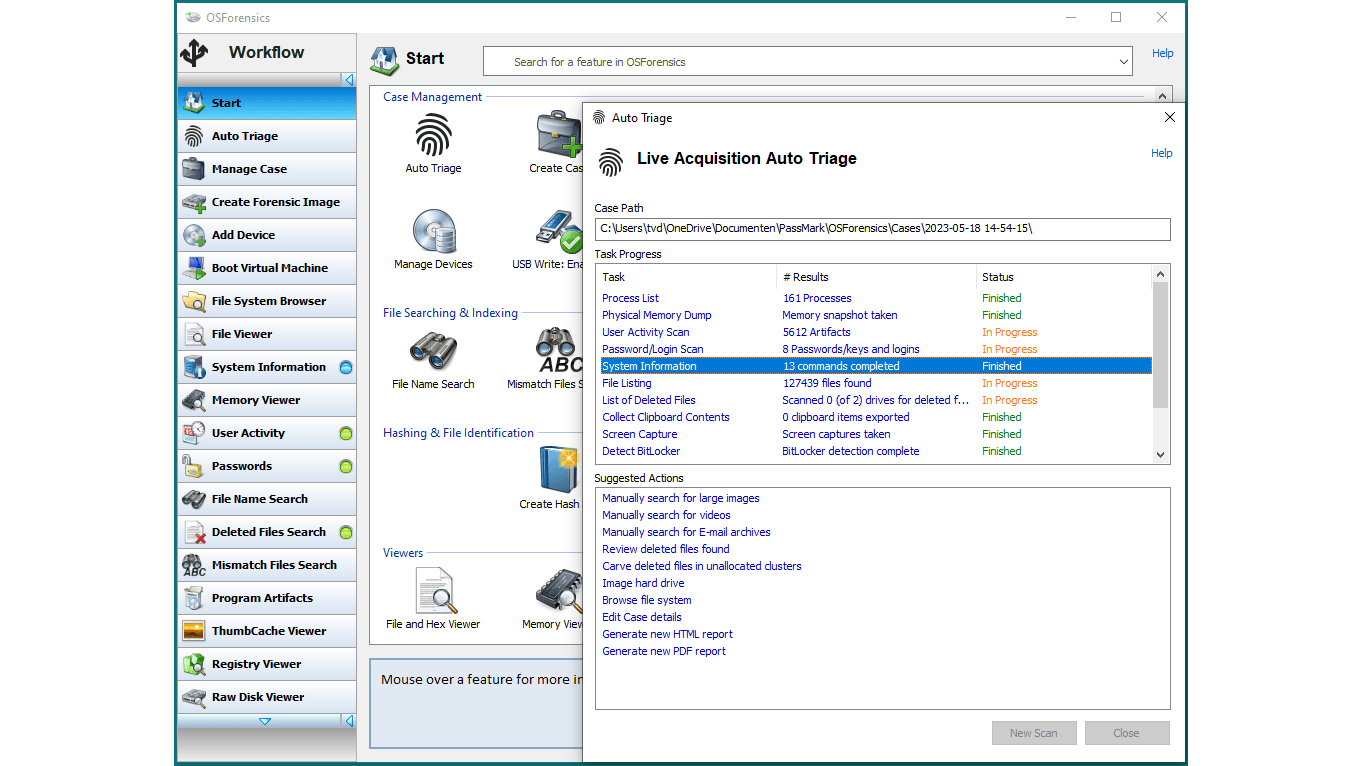Click the Close button in Auto Triage dialog

pos(1127,733)
